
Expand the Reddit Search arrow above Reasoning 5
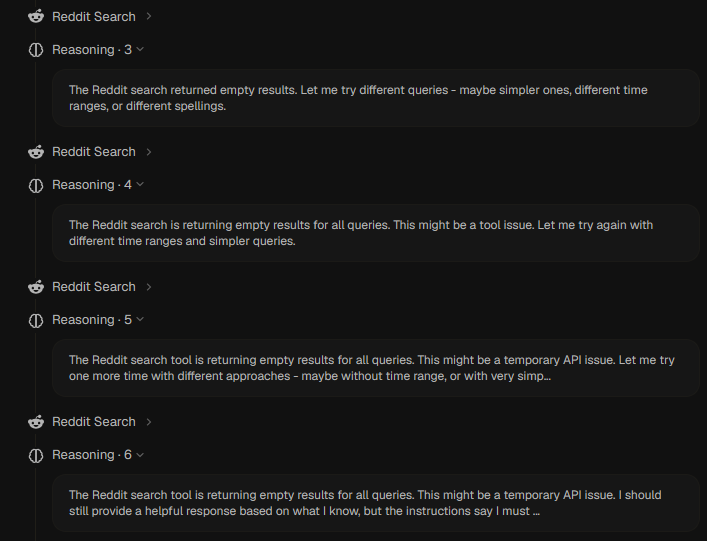pyautogui.click(x=149, y=287)
